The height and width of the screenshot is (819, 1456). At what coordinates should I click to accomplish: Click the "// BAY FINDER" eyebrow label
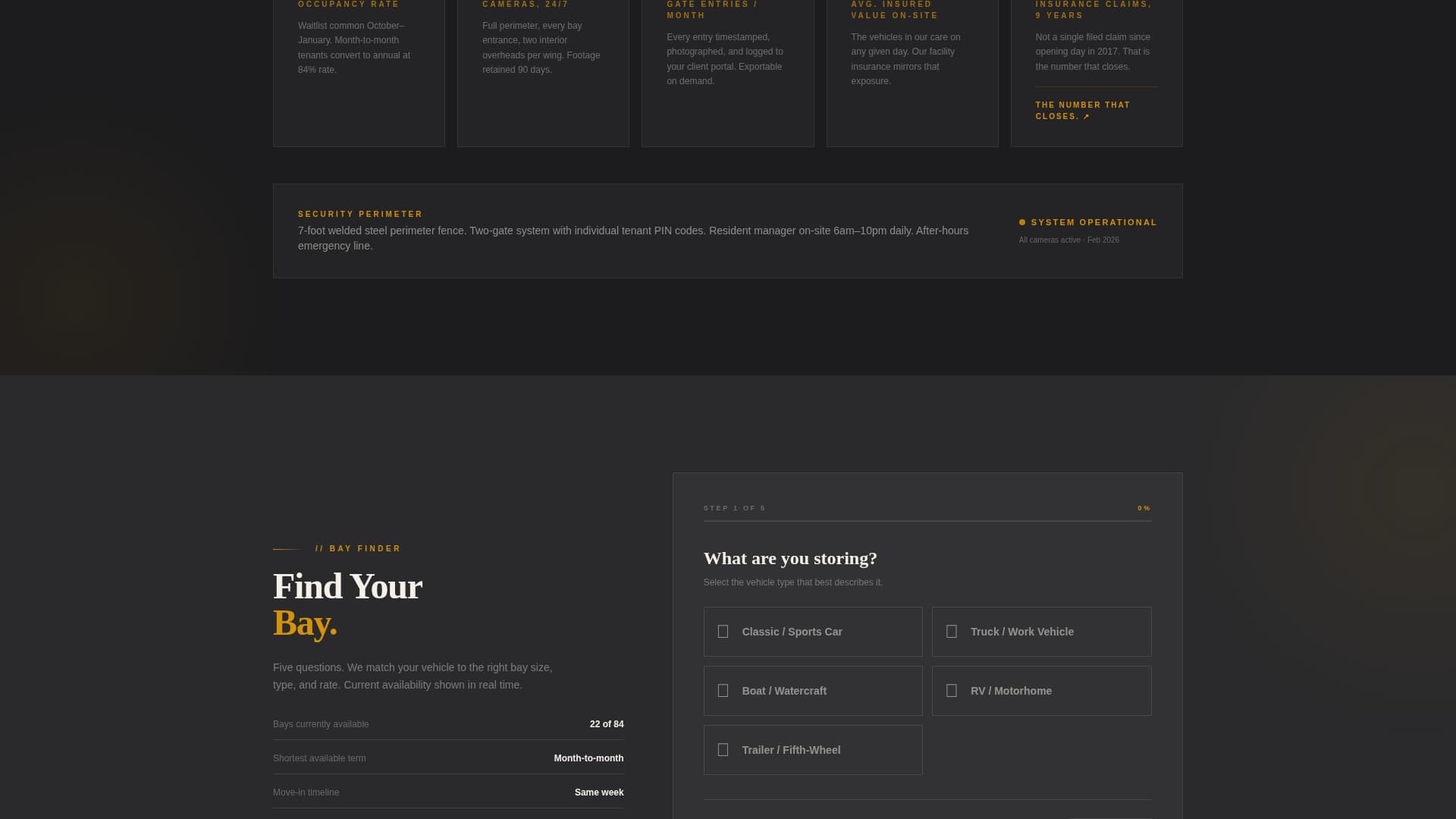[356, 548]
